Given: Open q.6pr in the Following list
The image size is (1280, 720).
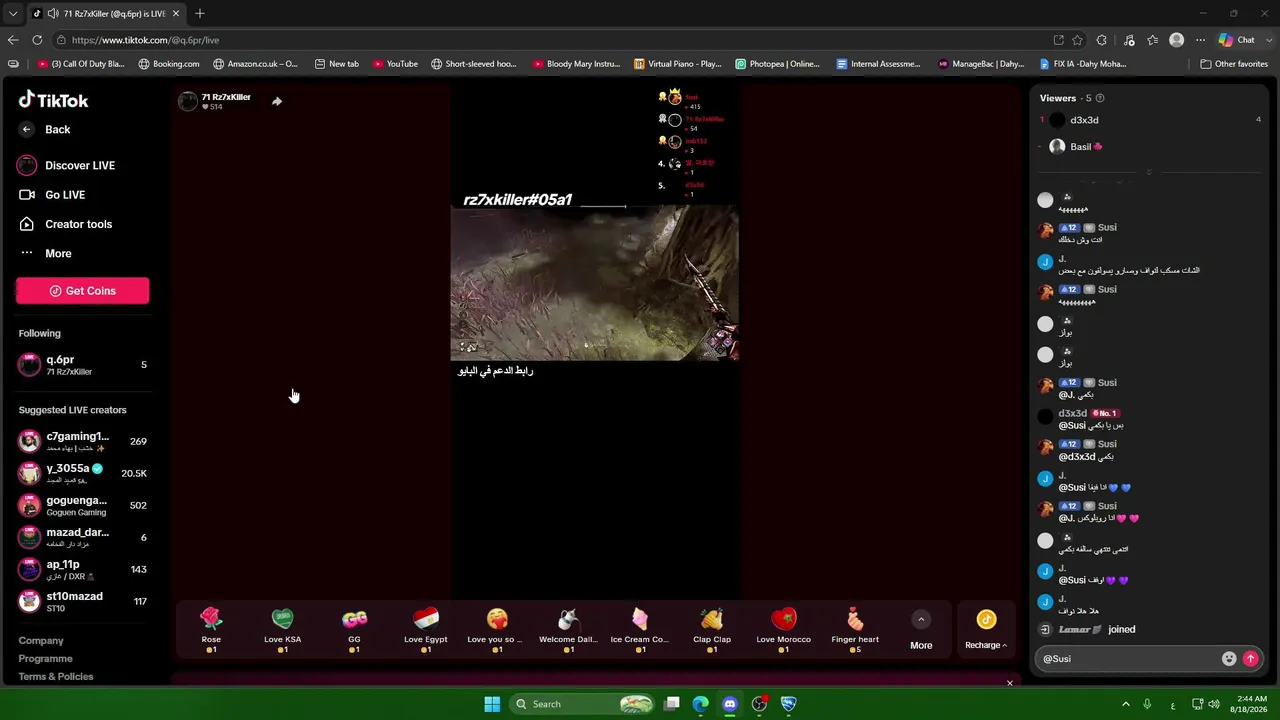Looking at the screenshot, I should (83, 365).
